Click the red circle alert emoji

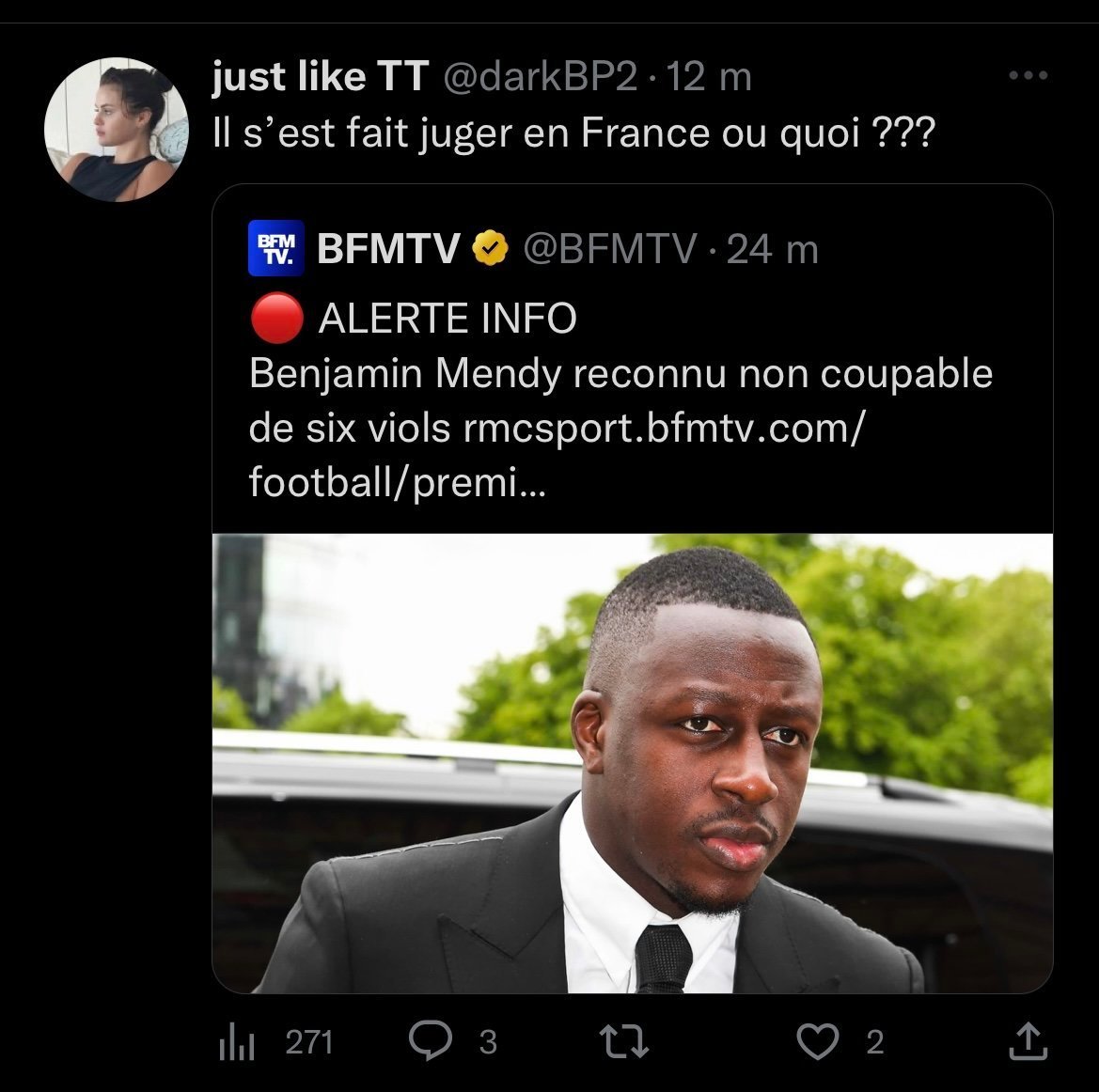(x=276, y=320)
